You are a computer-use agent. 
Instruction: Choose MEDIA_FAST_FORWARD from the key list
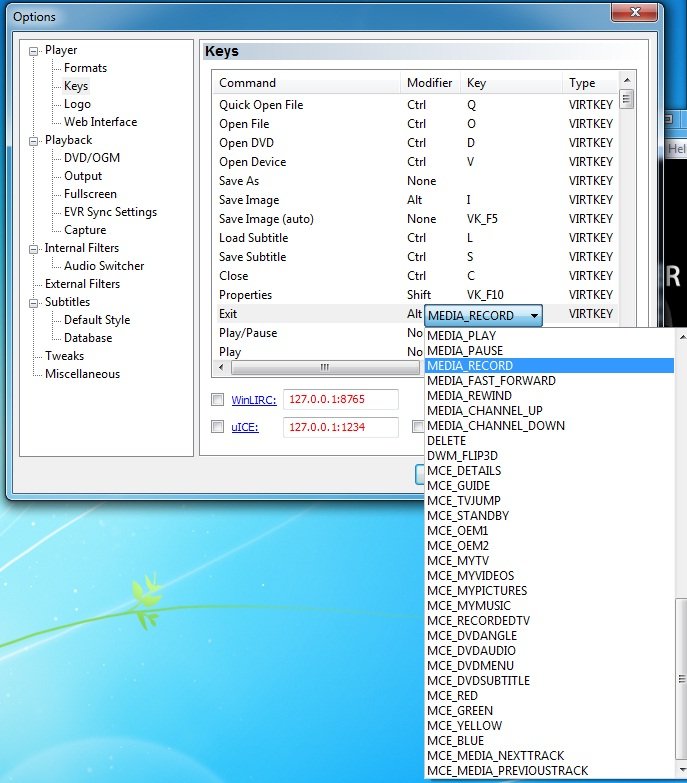click(x=549, y=381)
